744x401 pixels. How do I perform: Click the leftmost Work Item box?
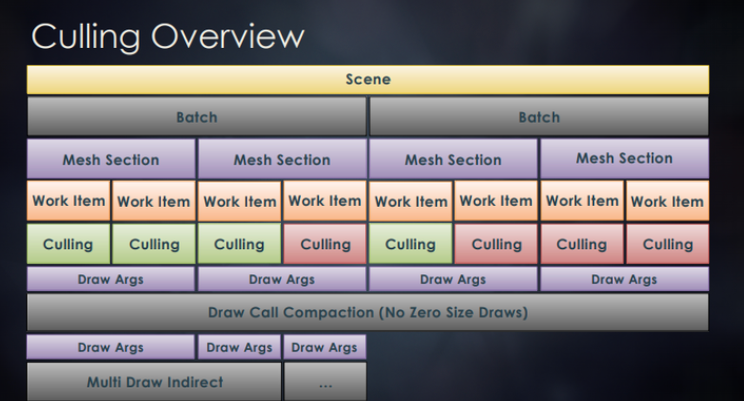68,201
